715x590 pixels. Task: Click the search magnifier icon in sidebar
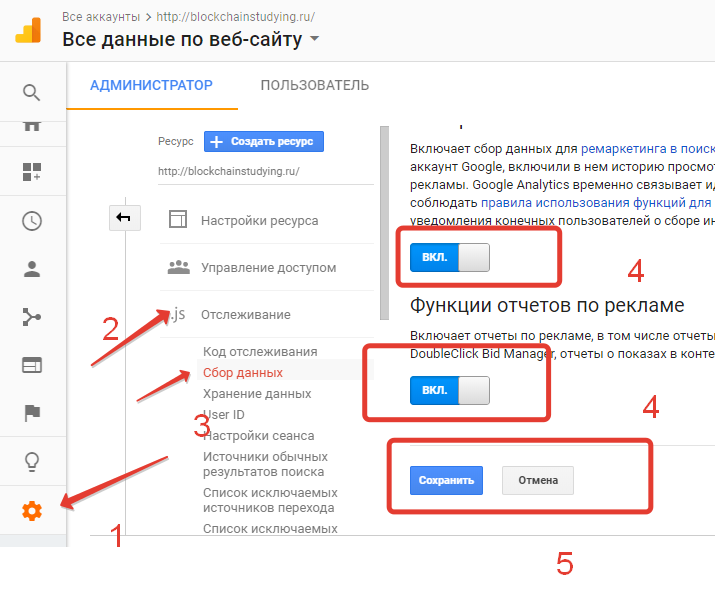pyautogui.click(x=32, y=93)
